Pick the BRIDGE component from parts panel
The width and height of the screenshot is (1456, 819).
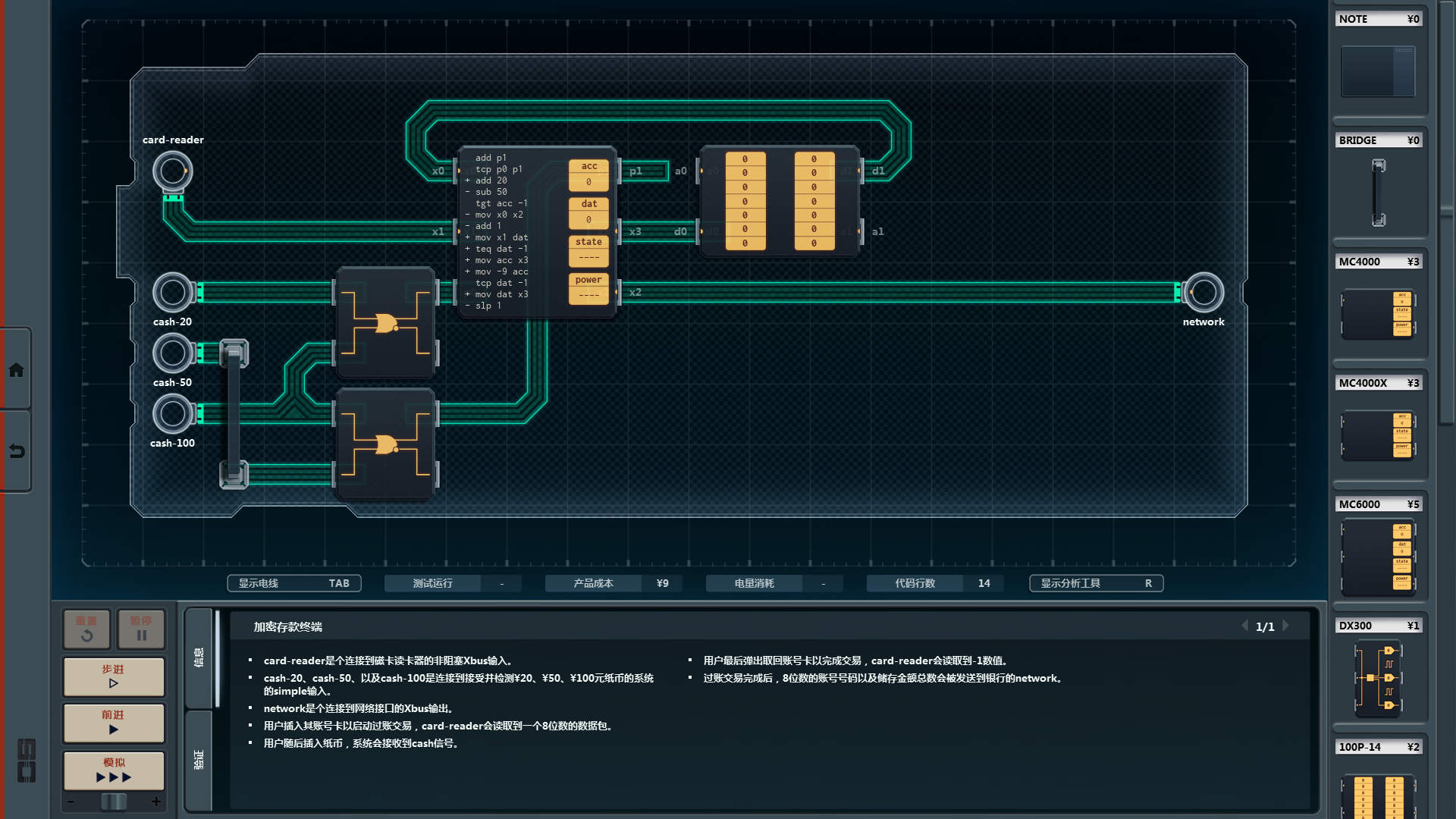coord(1378,192)
